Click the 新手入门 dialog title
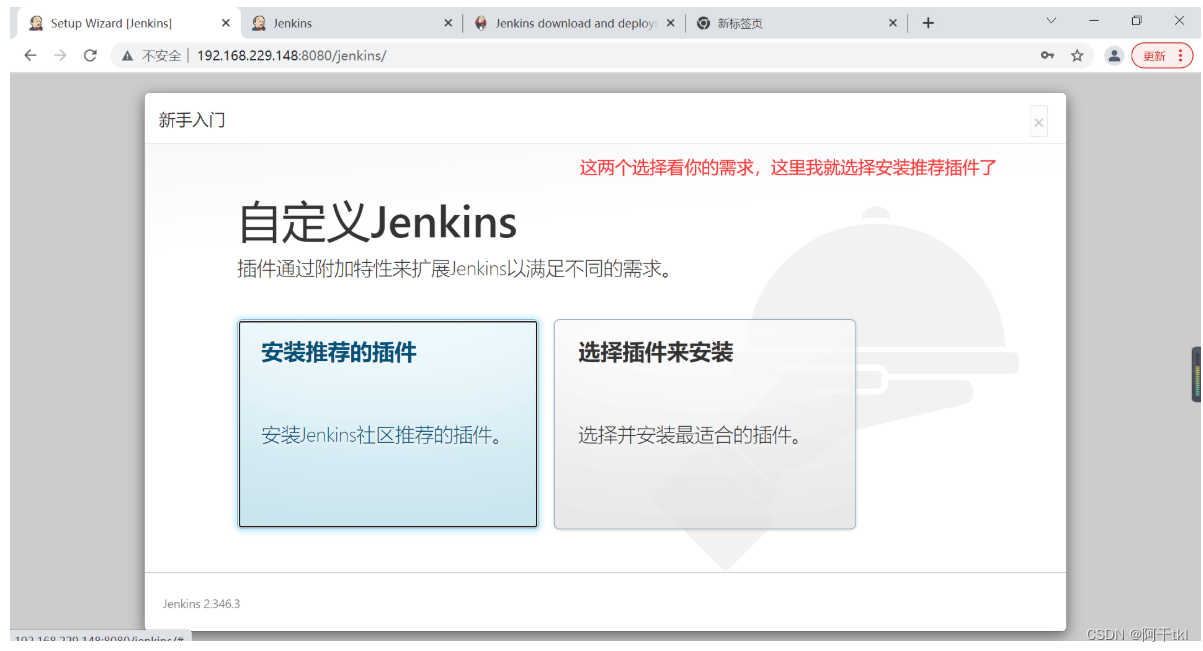 (192, 120)
